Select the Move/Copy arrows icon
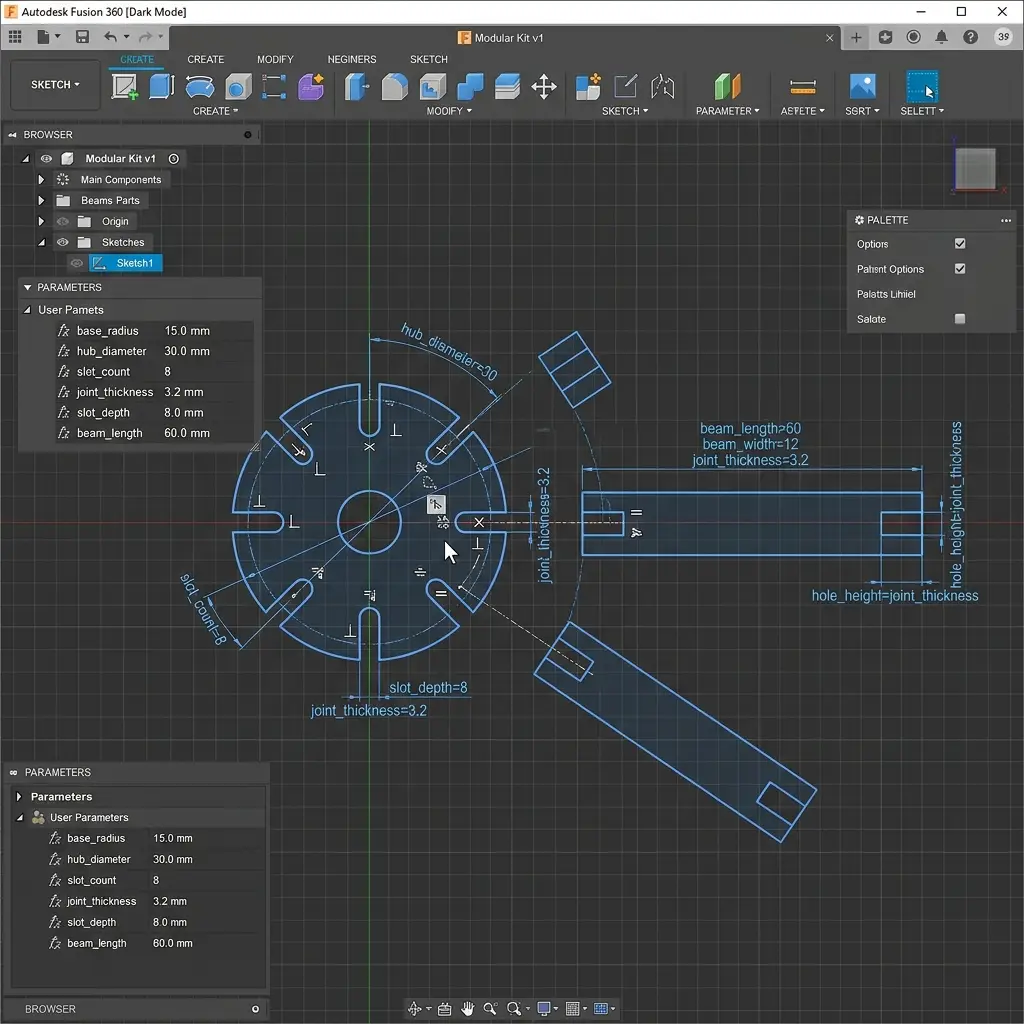Image resolution: width=1024 pixels, height=1024 pixels. pos(544,86)
